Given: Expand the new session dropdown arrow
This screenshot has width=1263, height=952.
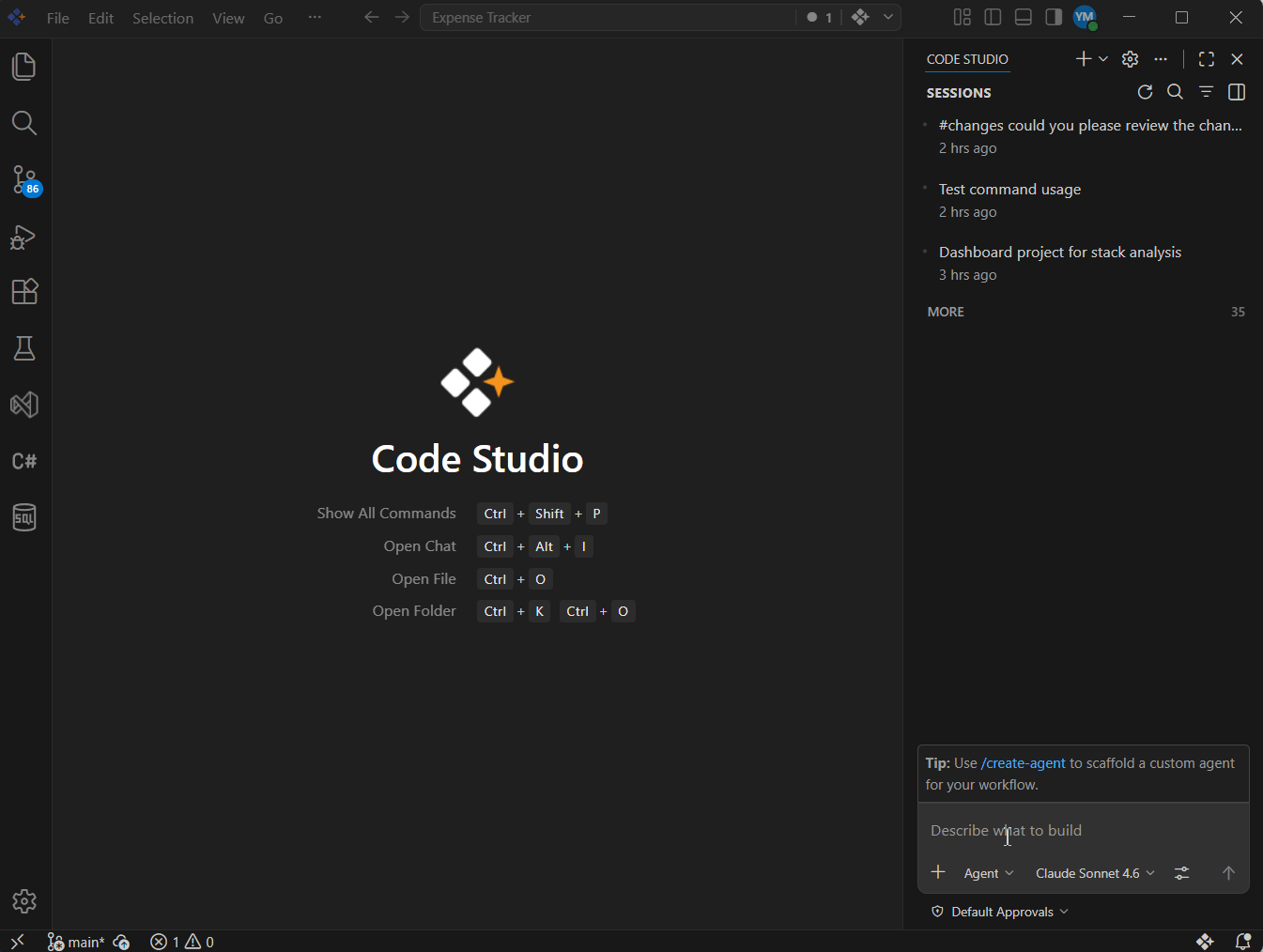Looking at the screenshot, I should [x=1103, y=59].
